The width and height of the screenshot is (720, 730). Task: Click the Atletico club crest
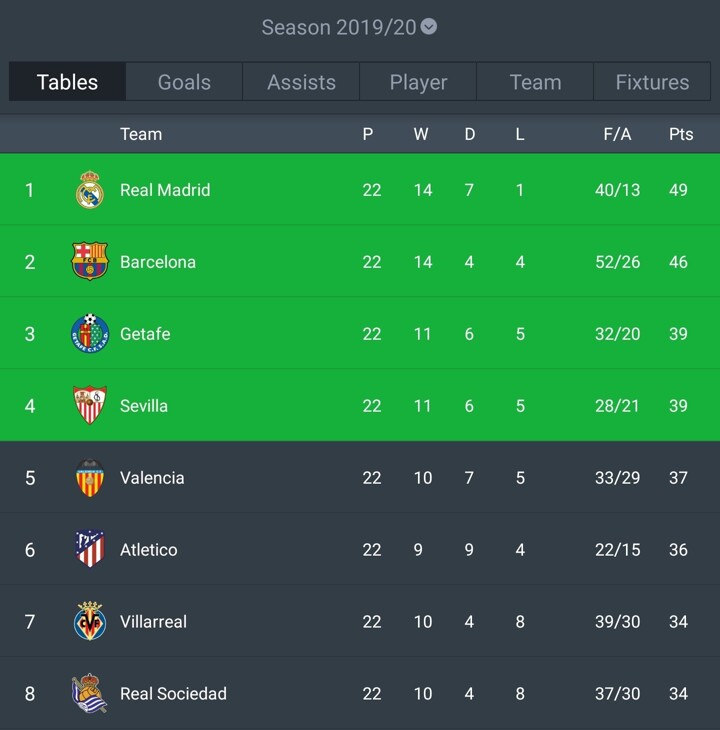(90, 550)
